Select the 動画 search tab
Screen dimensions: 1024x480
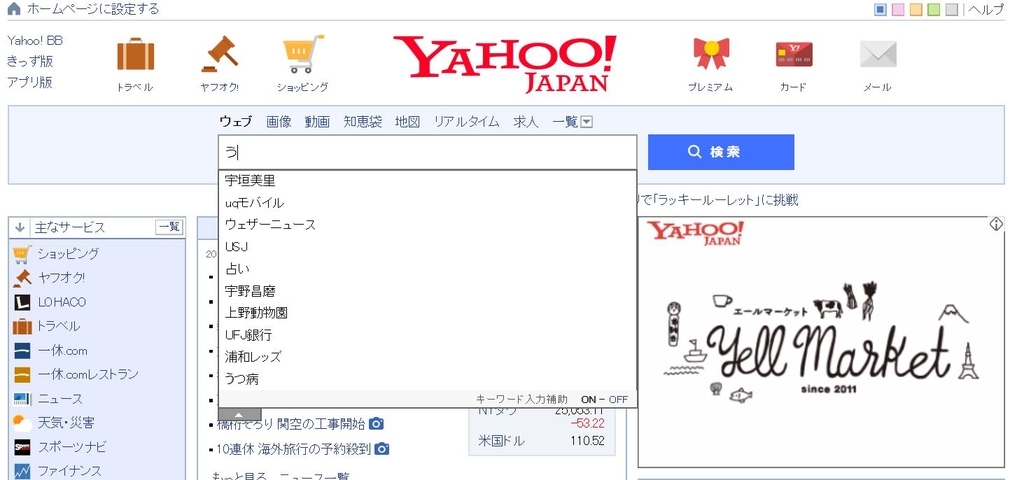(x=317, y=121)
